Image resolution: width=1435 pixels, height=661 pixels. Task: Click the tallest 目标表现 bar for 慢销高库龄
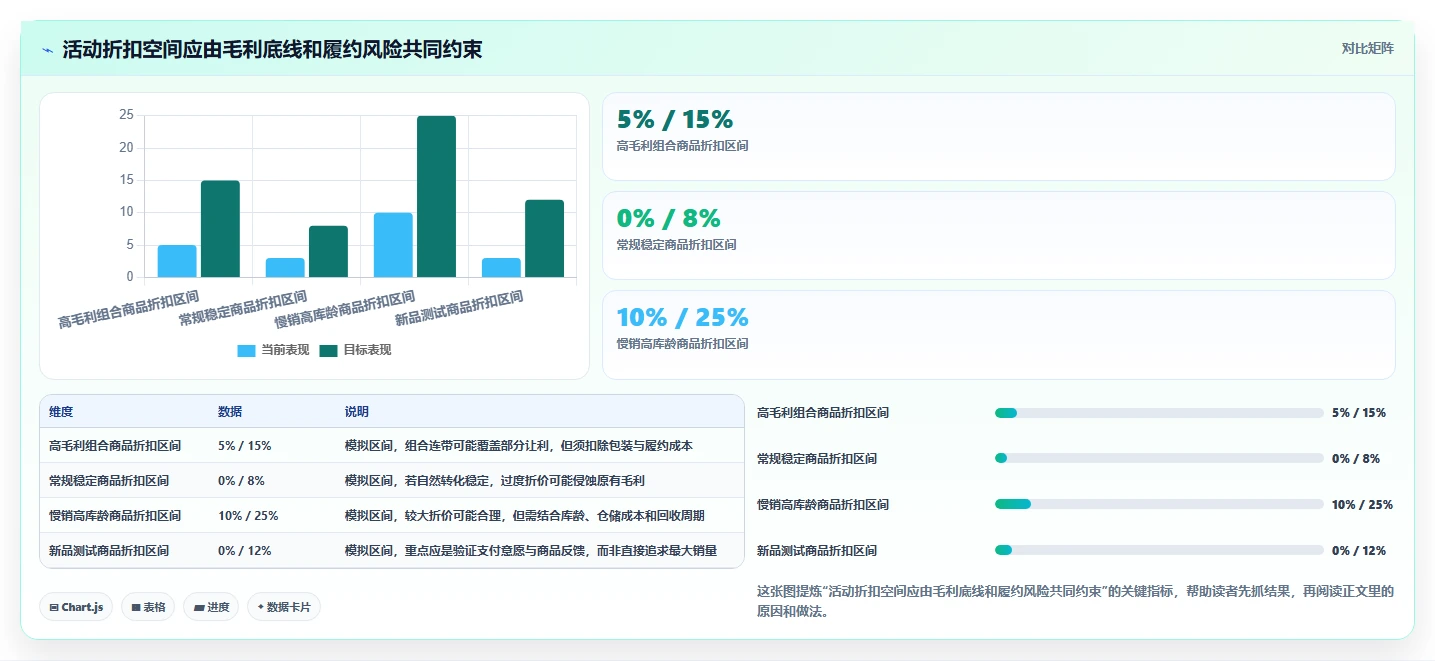point(436,196)
